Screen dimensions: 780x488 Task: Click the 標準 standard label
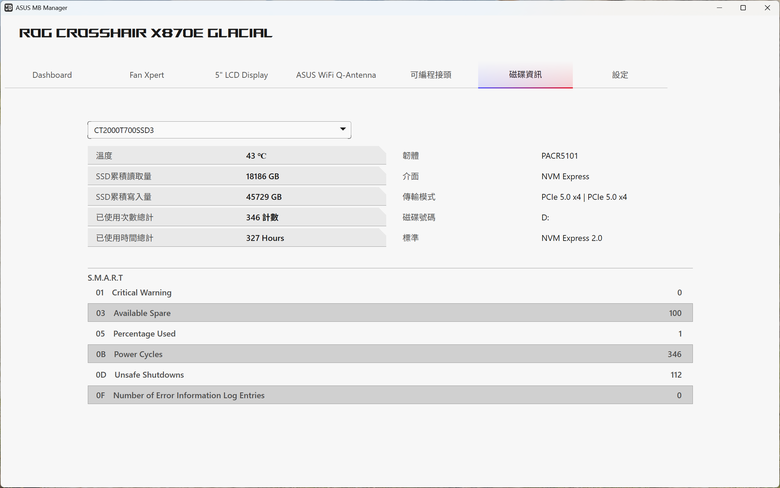410,238
